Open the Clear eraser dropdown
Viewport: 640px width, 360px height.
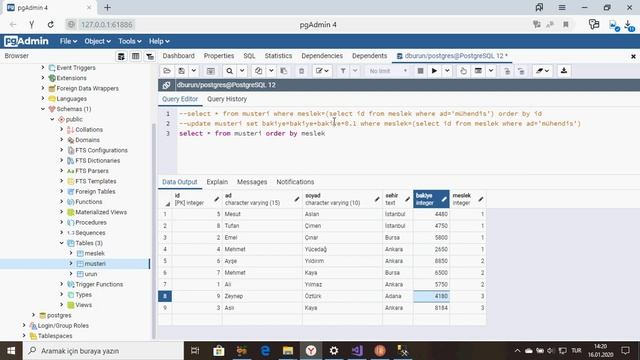pos(542,71)
